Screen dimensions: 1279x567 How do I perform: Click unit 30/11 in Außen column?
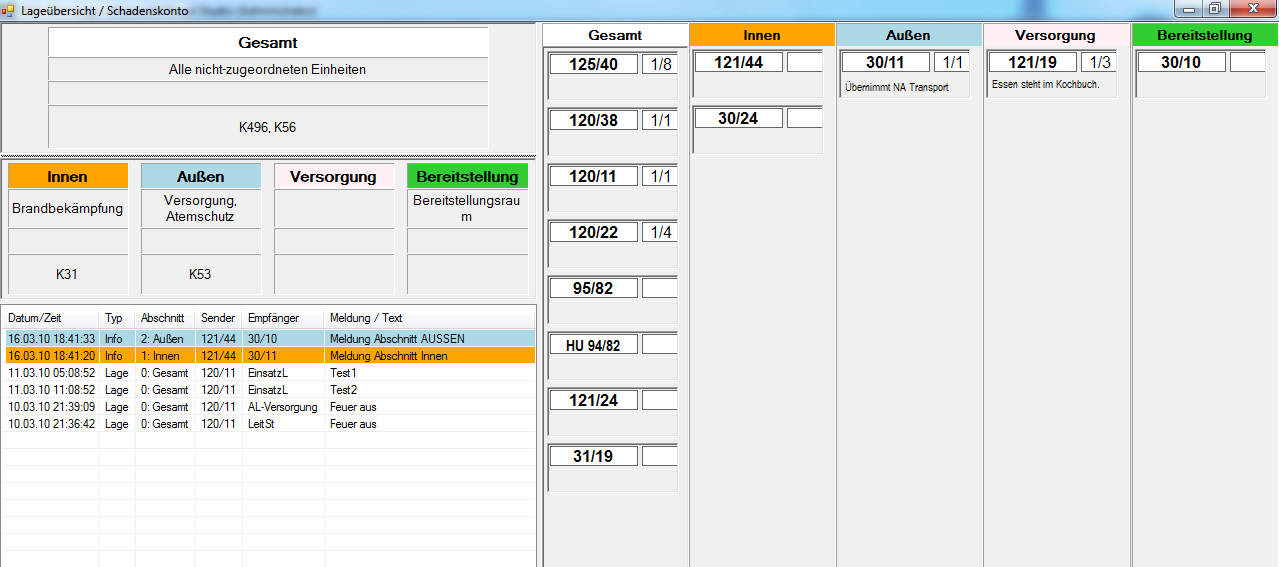click(x=885, y=62)
